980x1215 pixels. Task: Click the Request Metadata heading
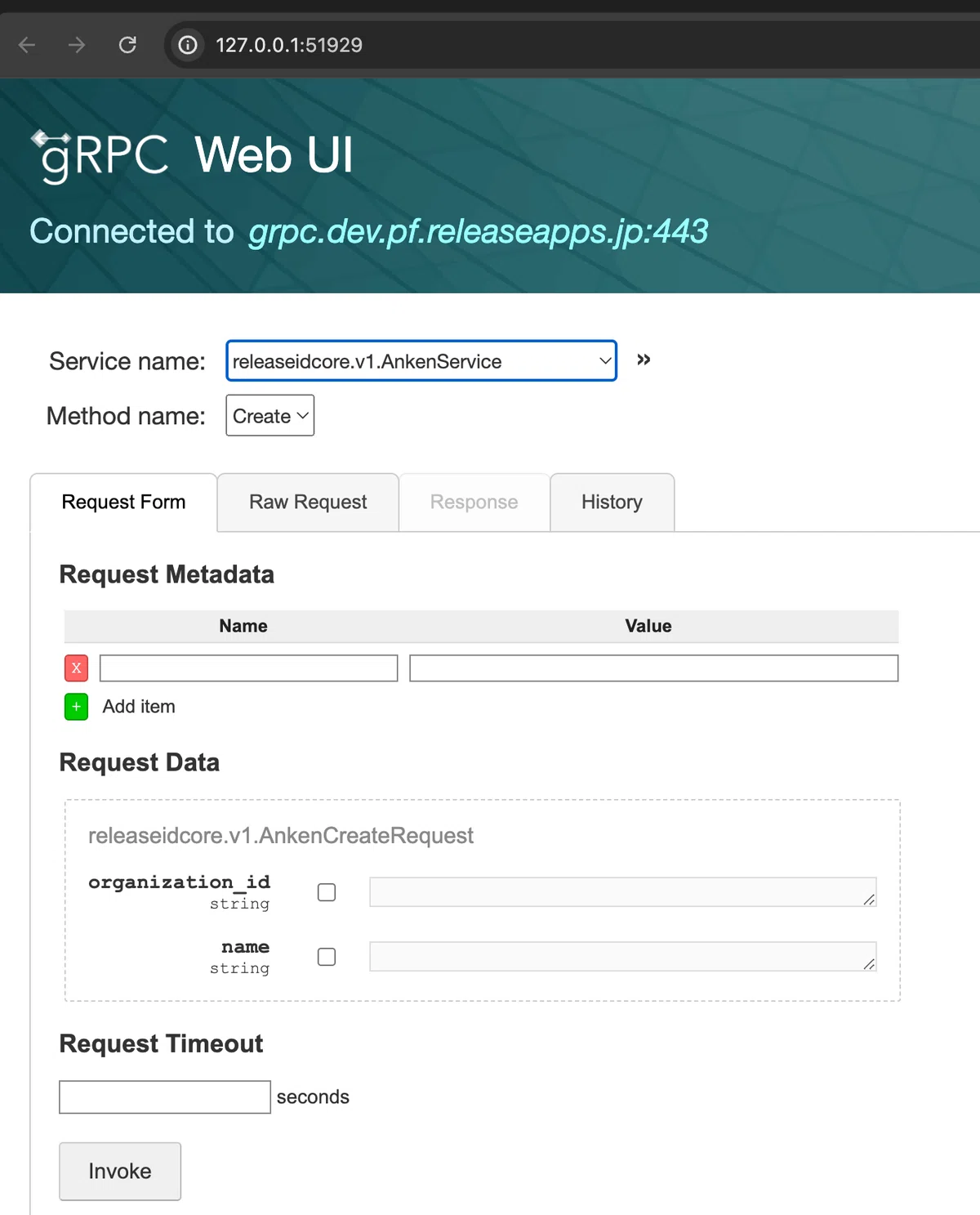tap(167, 574)
